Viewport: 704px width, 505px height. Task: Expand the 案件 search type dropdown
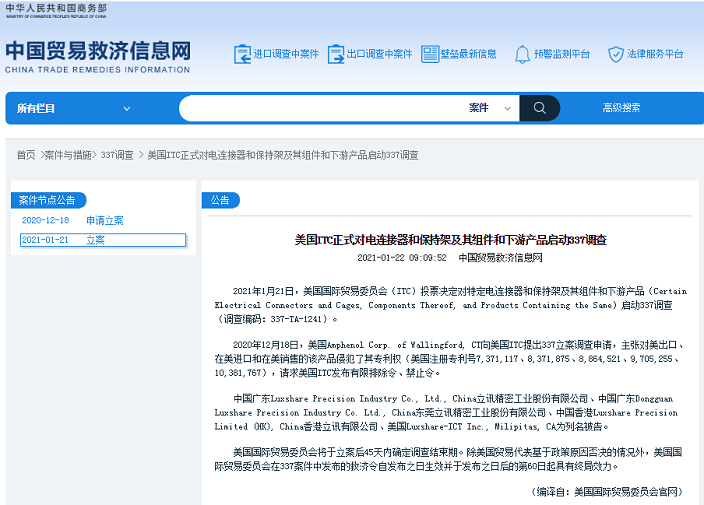[490, 108]
